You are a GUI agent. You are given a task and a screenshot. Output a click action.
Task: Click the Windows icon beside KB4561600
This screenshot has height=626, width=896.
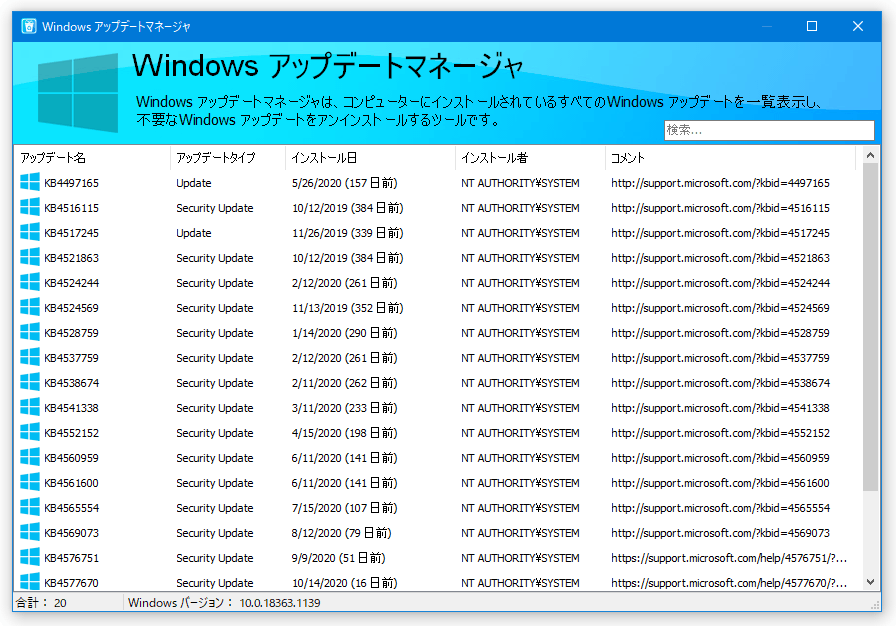pos(30,483)
